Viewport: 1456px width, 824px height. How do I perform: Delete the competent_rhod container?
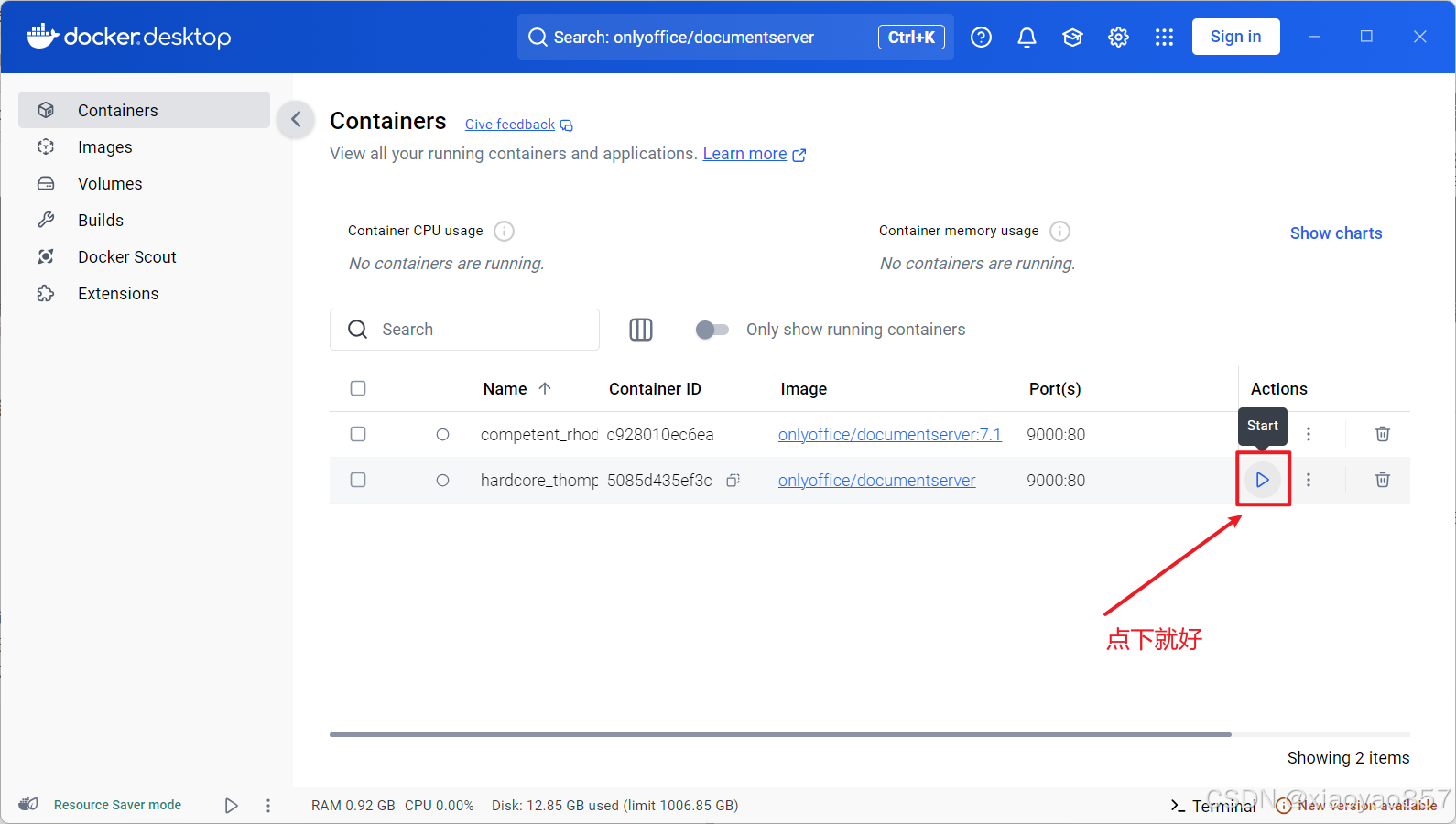pos(1383,434)
